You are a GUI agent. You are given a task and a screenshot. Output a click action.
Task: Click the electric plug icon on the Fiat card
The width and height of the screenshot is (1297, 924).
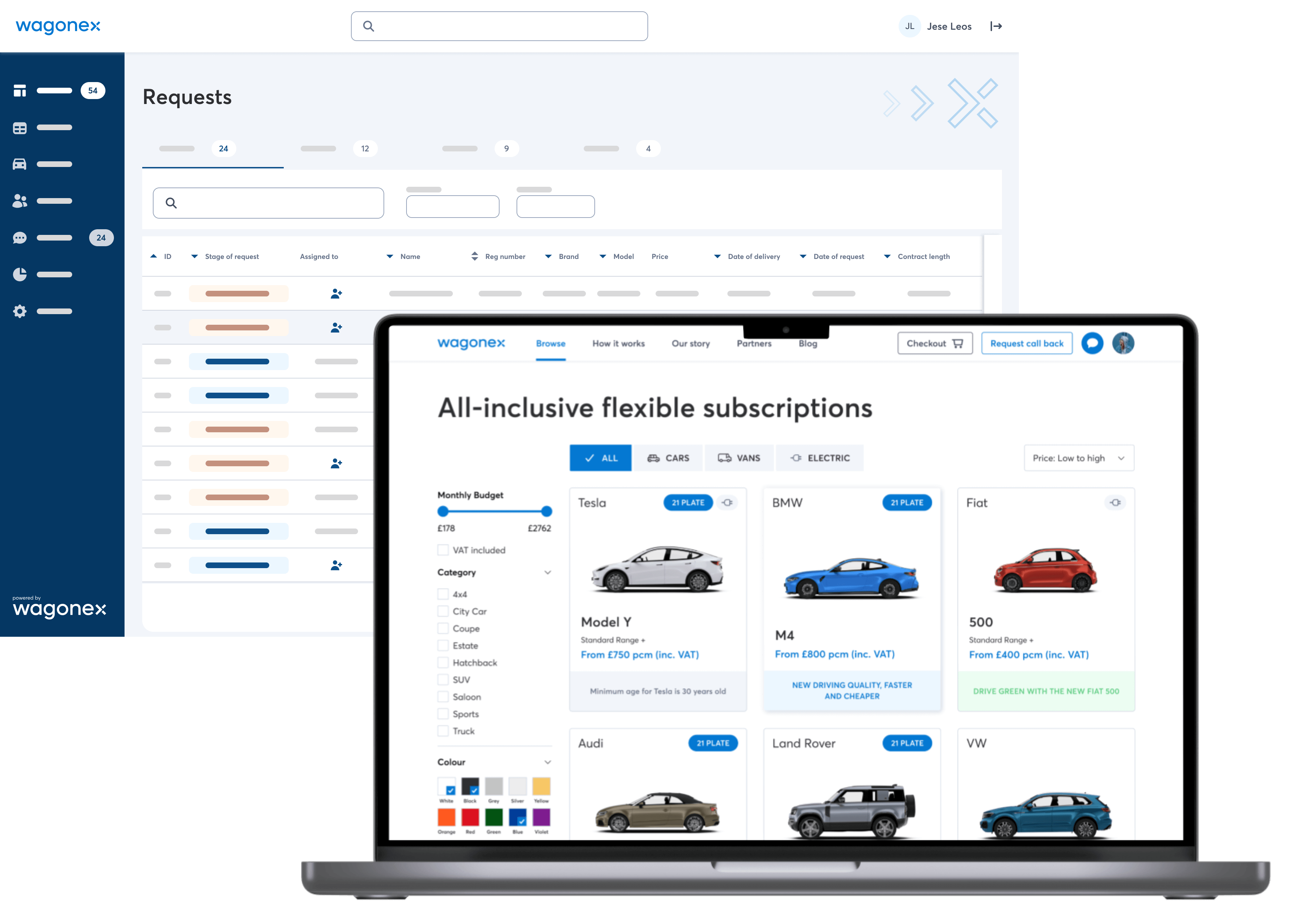pos(1116,502)
